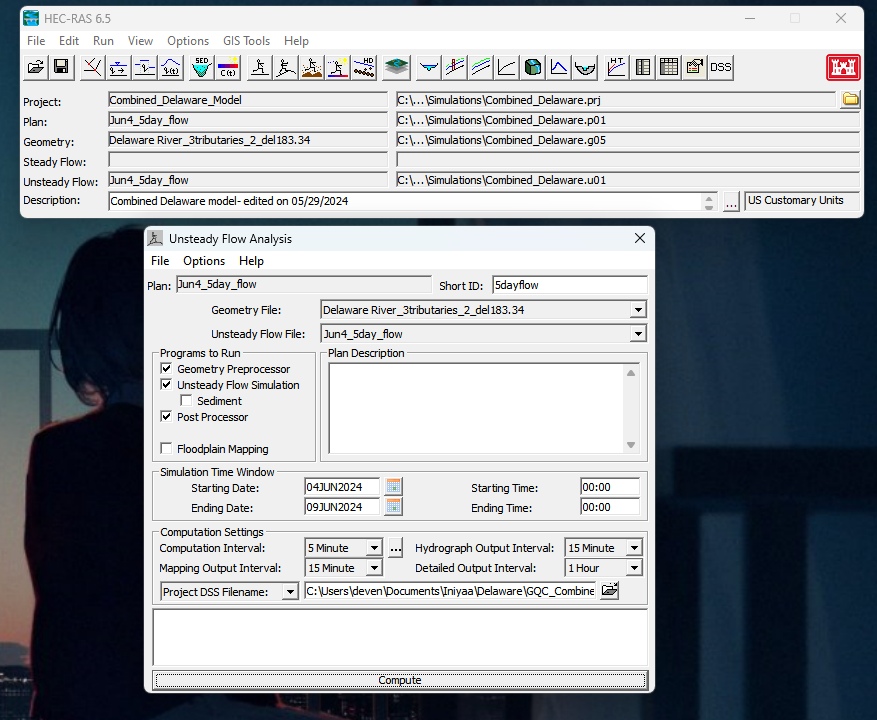Expand Geometry File dropdown
The height and width of the screenshot is (720, 877).
(x=638, y=310)
